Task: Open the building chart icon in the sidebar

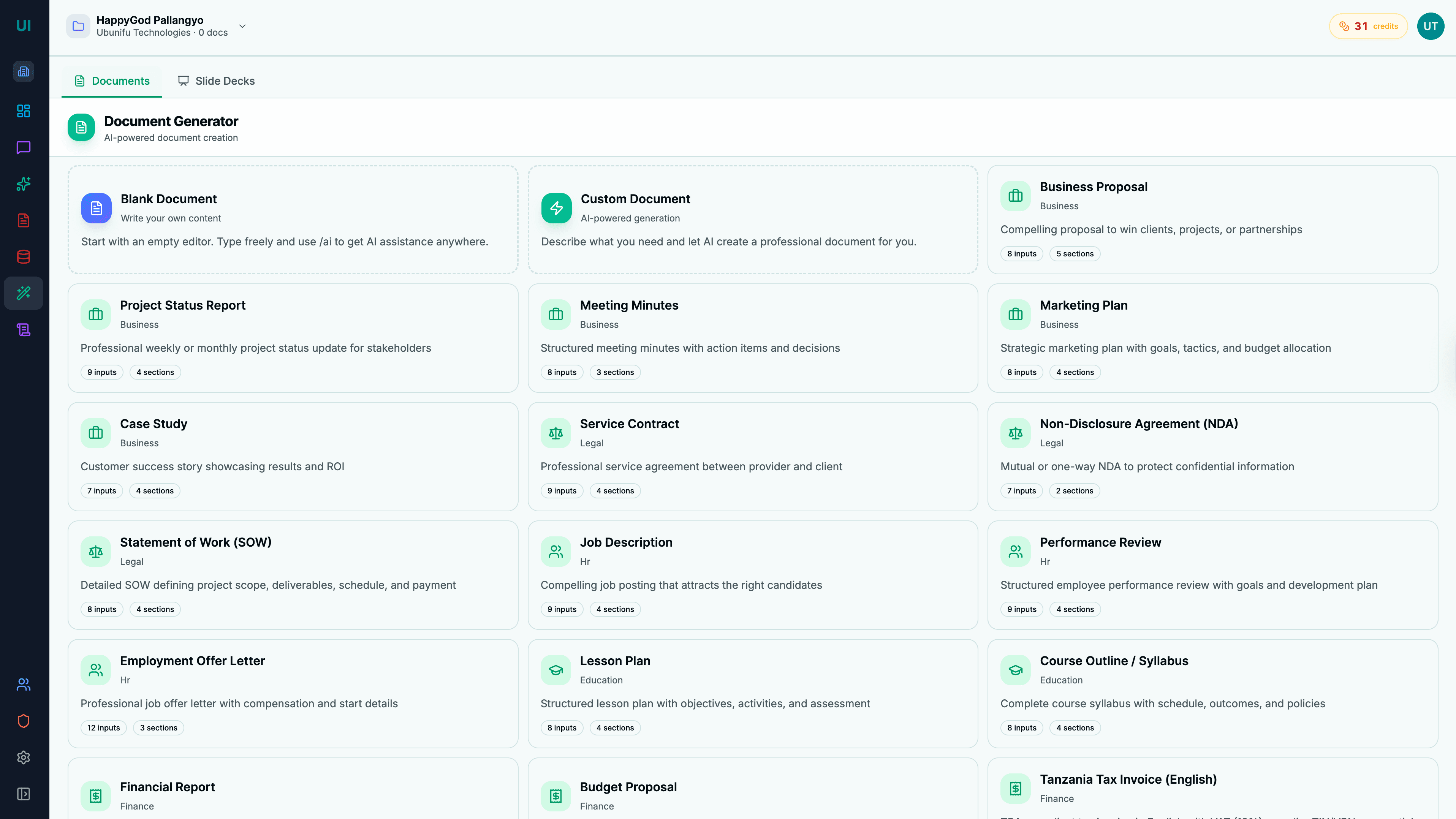Action: (24, 71)
